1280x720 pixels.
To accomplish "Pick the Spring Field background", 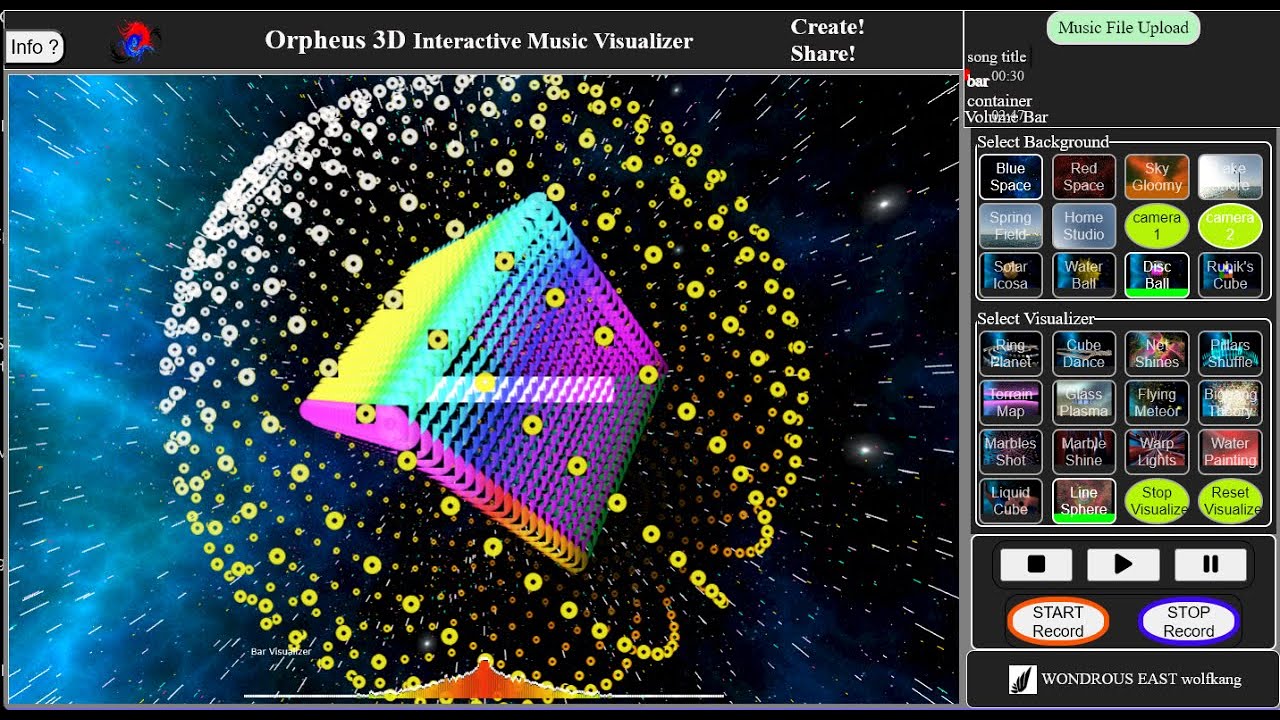I will (1010, 226).
